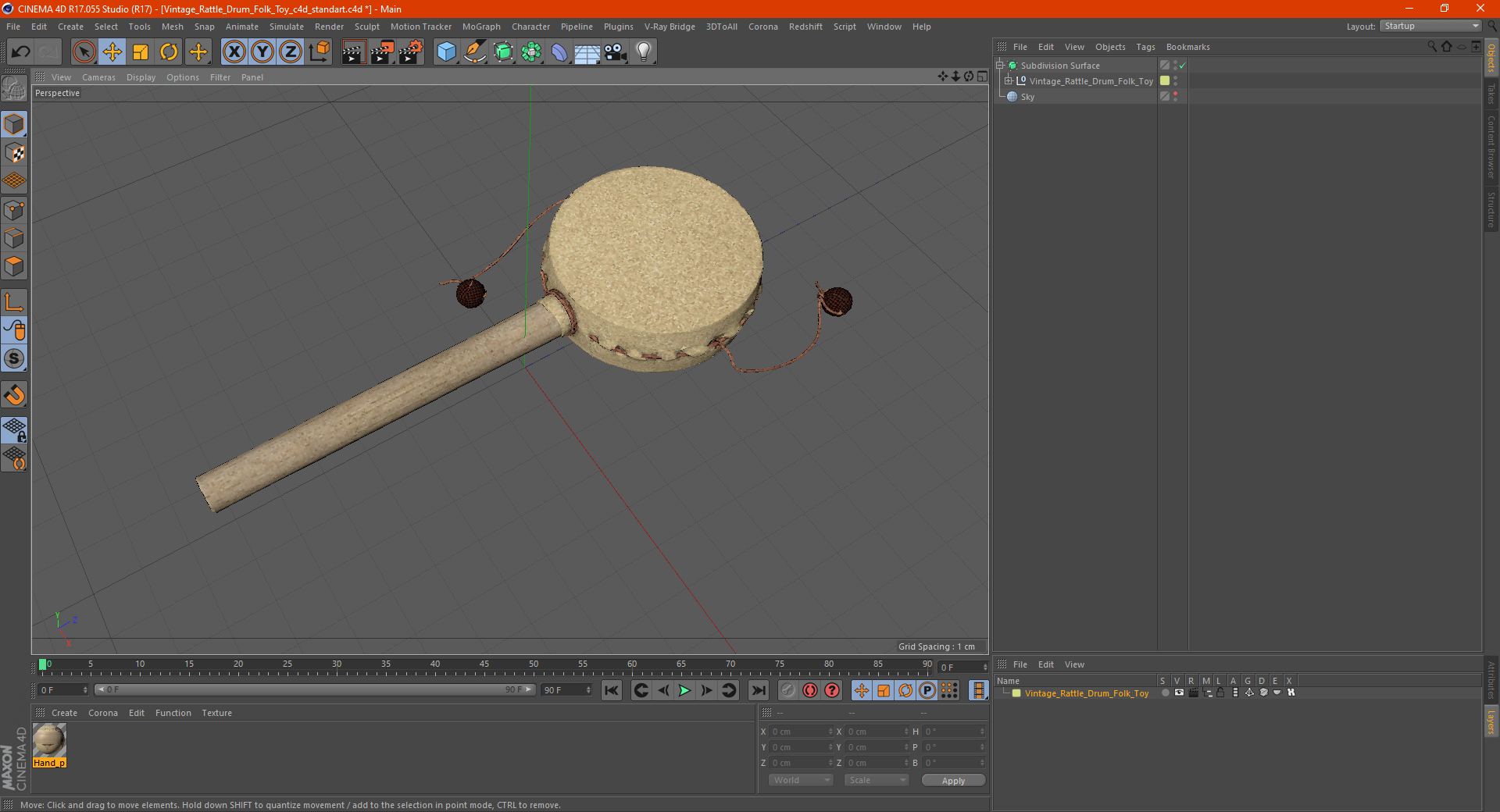Add a Cube primitive object
This screenshot has width=1500, height=812.
446,52
